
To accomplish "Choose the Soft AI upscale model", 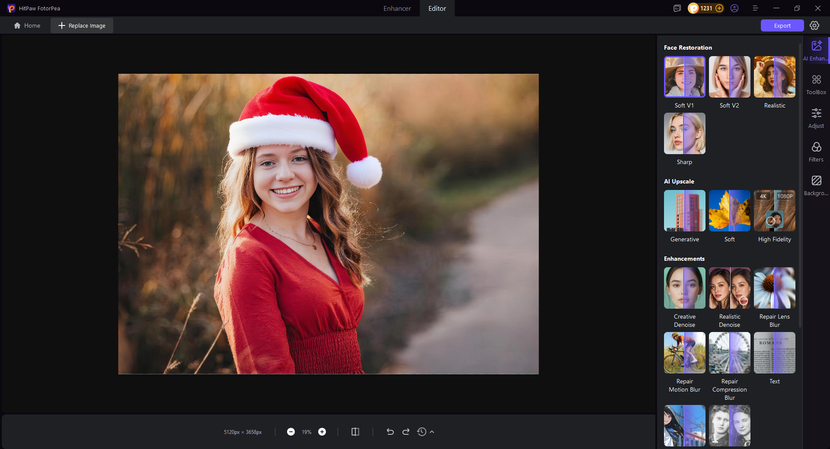I will pos(729,211).
